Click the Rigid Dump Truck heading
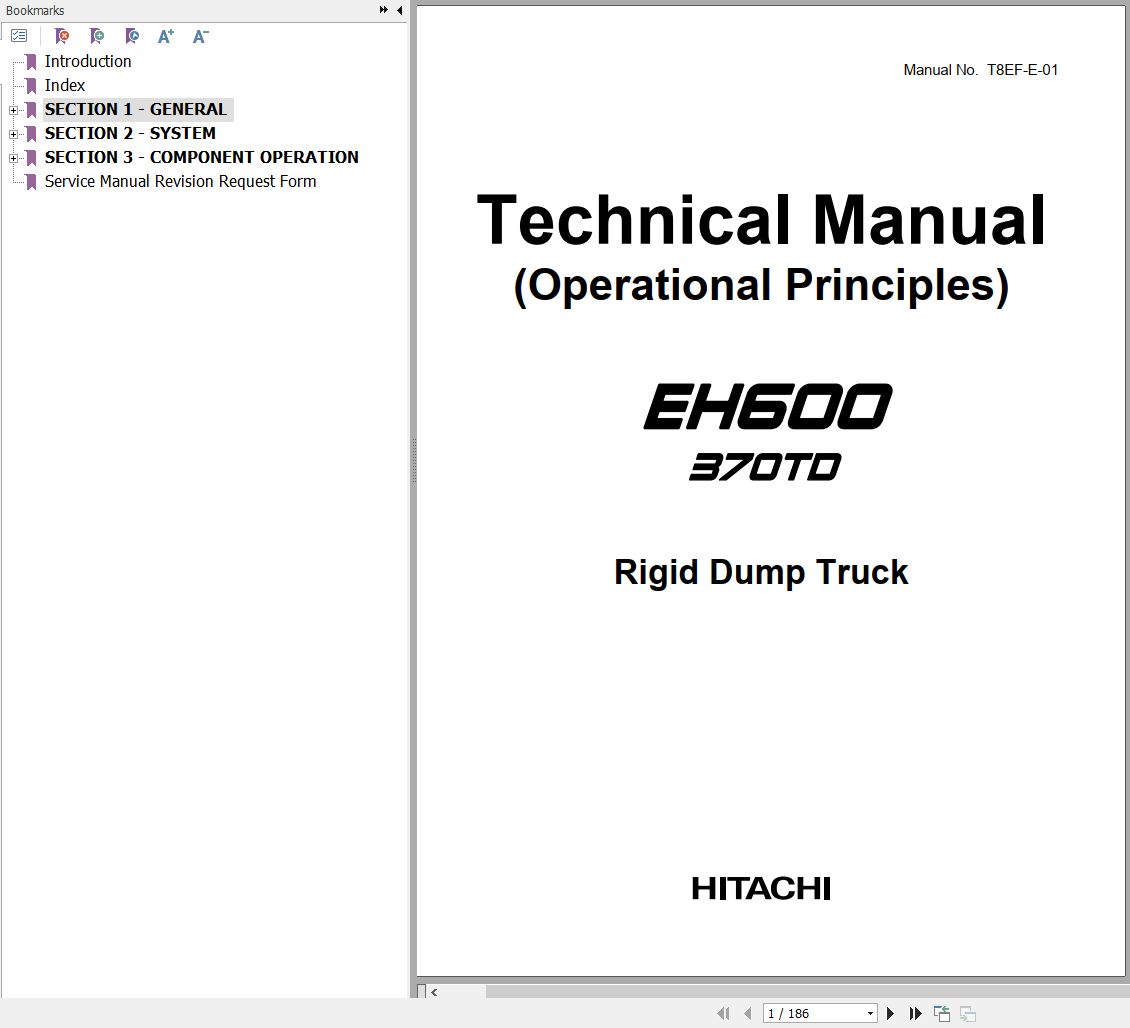 pos(761,572)
